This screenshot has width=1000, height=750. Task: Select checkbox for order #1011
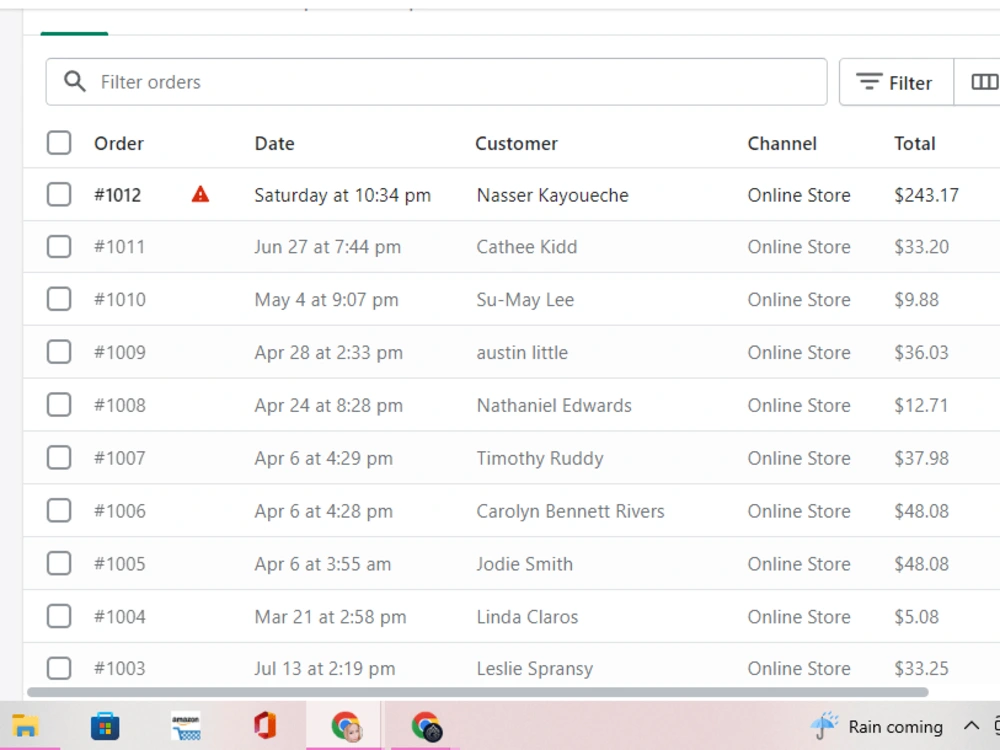[x=59, y=246]
